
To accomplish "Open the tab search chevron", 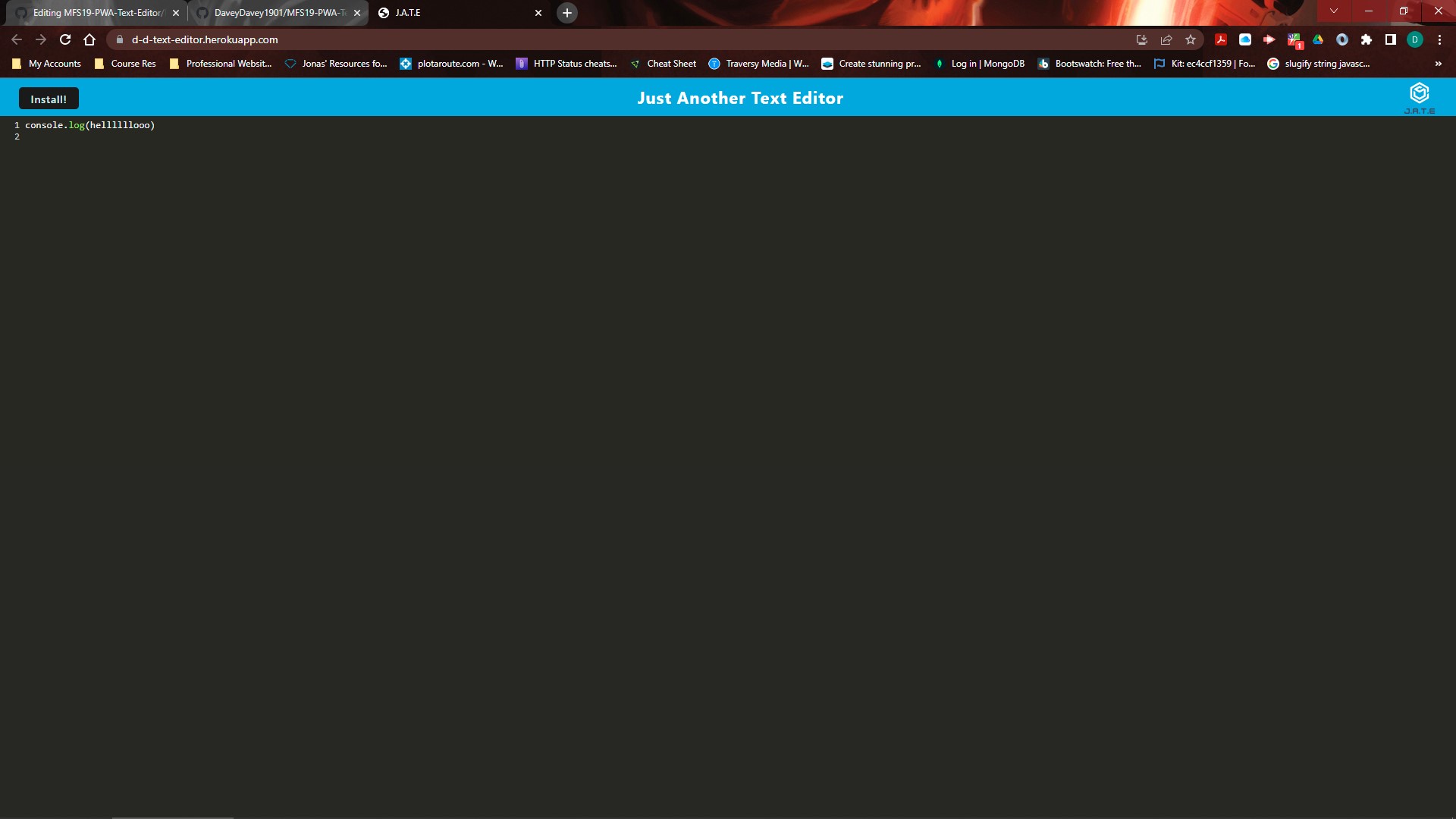I will (1333, 11).
